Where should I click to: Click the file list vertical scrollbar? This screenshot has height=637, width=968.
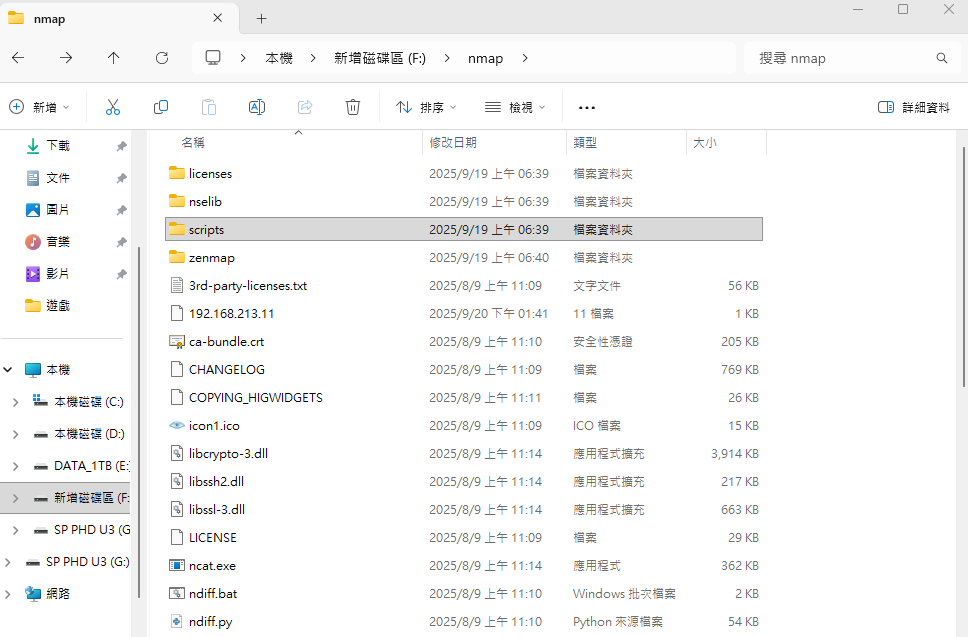[x=964, y=267]
